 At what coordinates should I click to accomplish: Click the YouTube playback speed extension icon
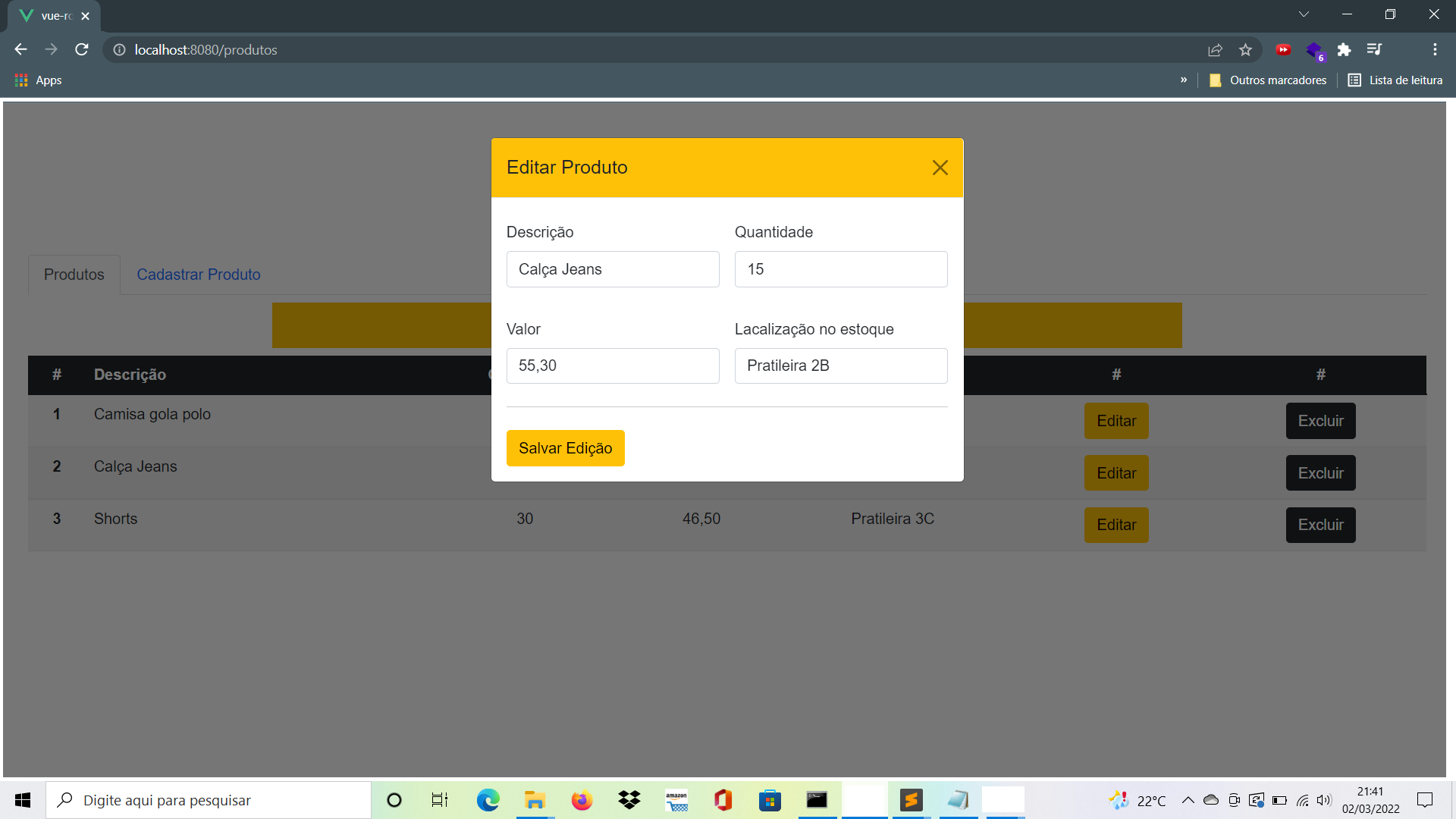click(1284, 49)
